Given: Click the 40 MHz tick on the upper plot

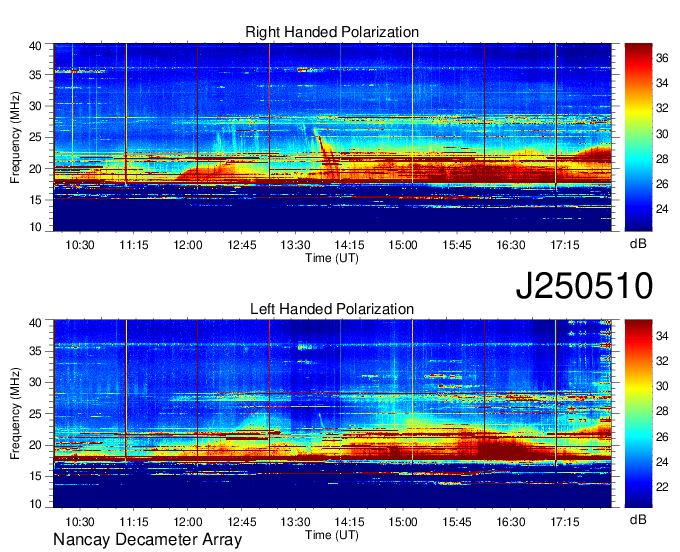Looking at the screenshot, I should [35, 46].
